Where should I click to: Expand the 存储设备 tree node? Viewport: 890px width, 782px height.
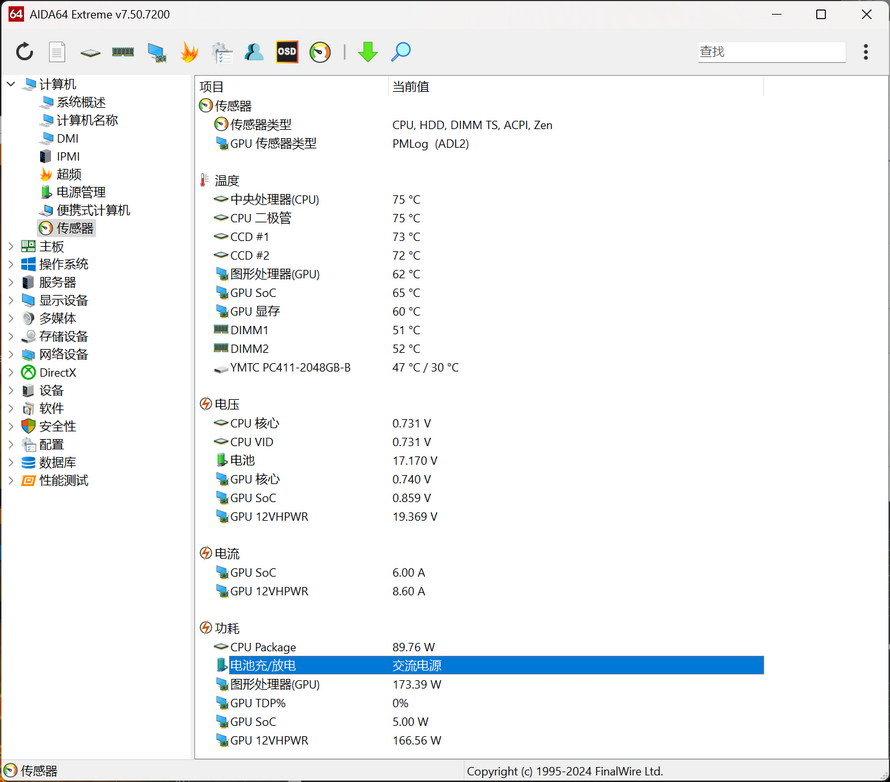(11, 337)
